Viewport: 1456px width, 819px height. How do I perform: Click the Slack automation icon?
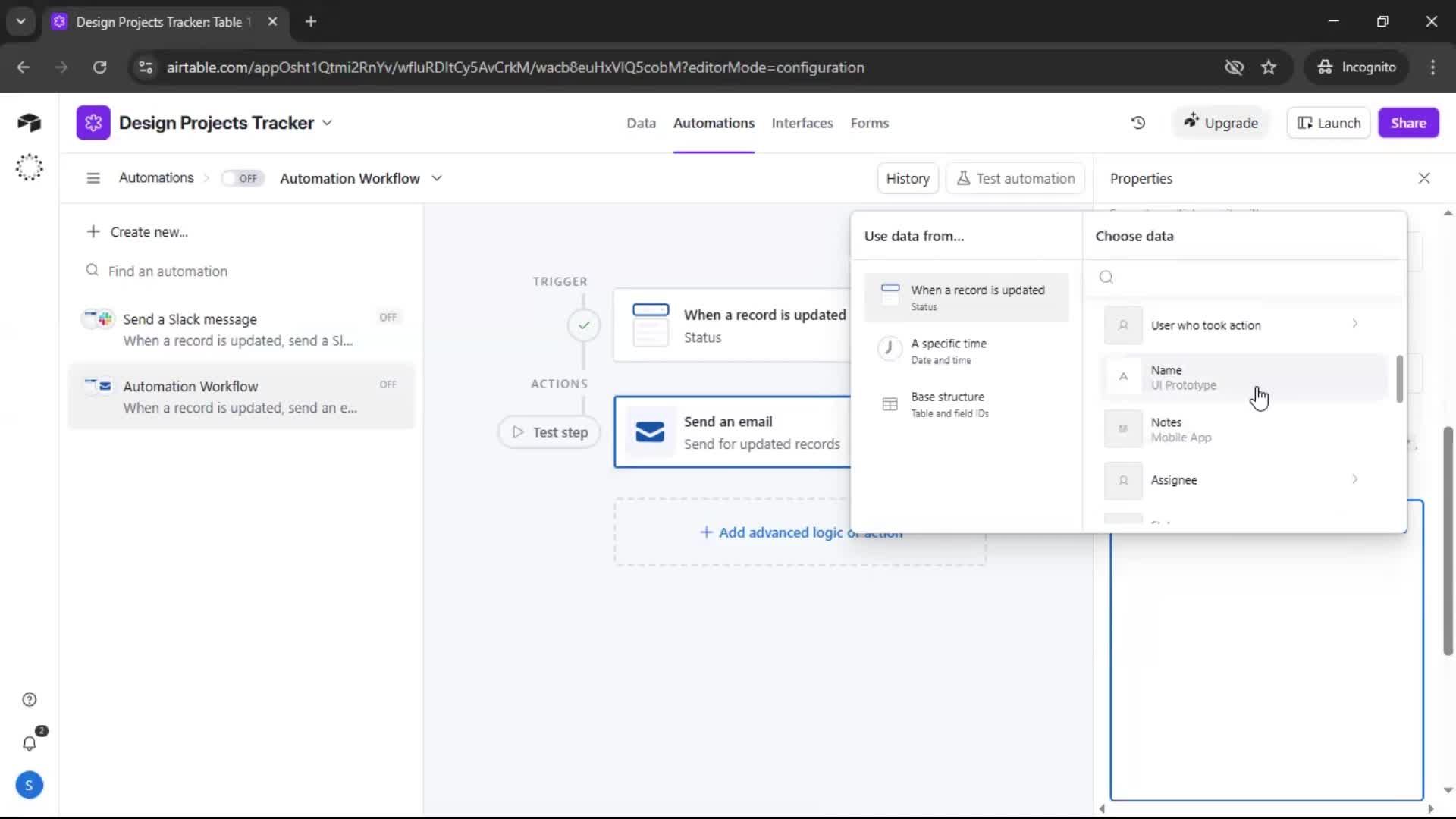click(x=98, y=319)
